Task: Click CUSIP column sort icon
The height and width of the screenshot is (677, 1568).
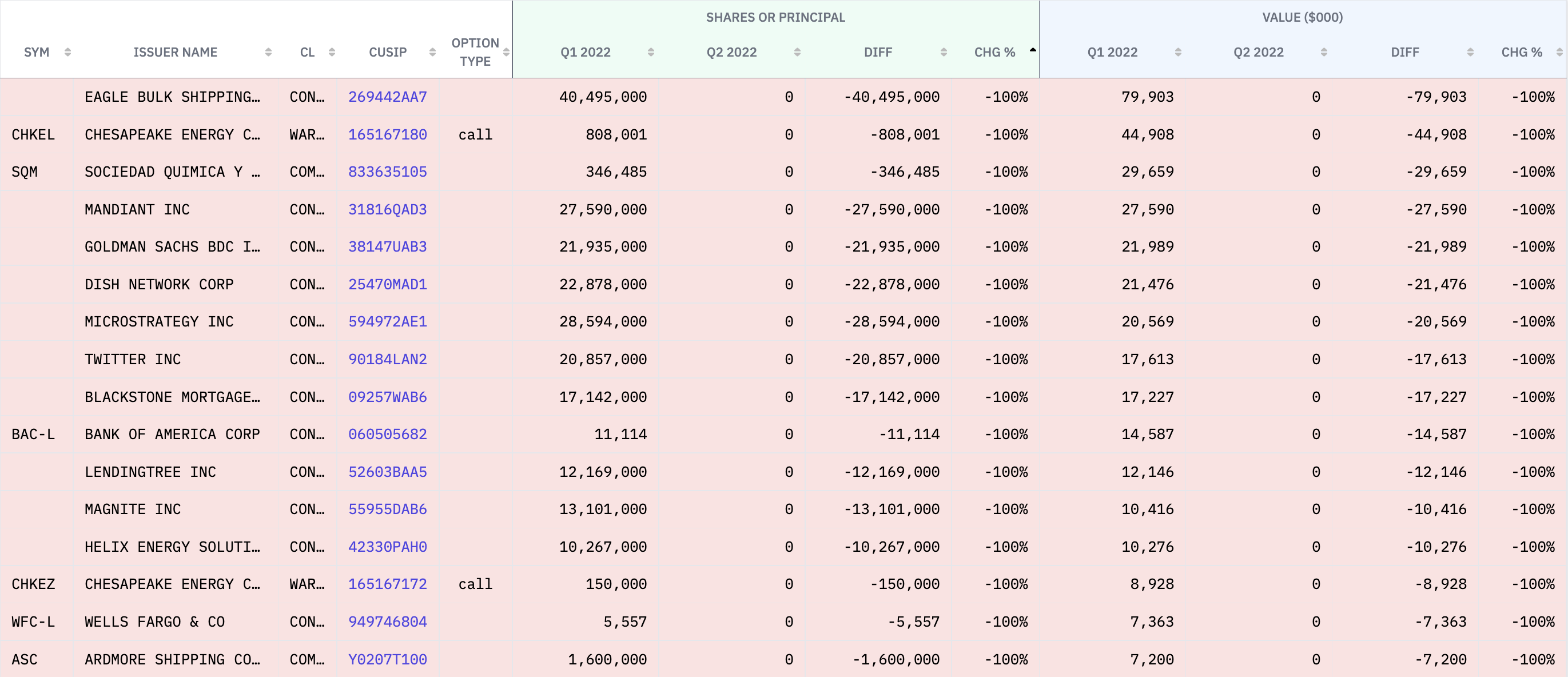Action: click(x=432, y=53)
